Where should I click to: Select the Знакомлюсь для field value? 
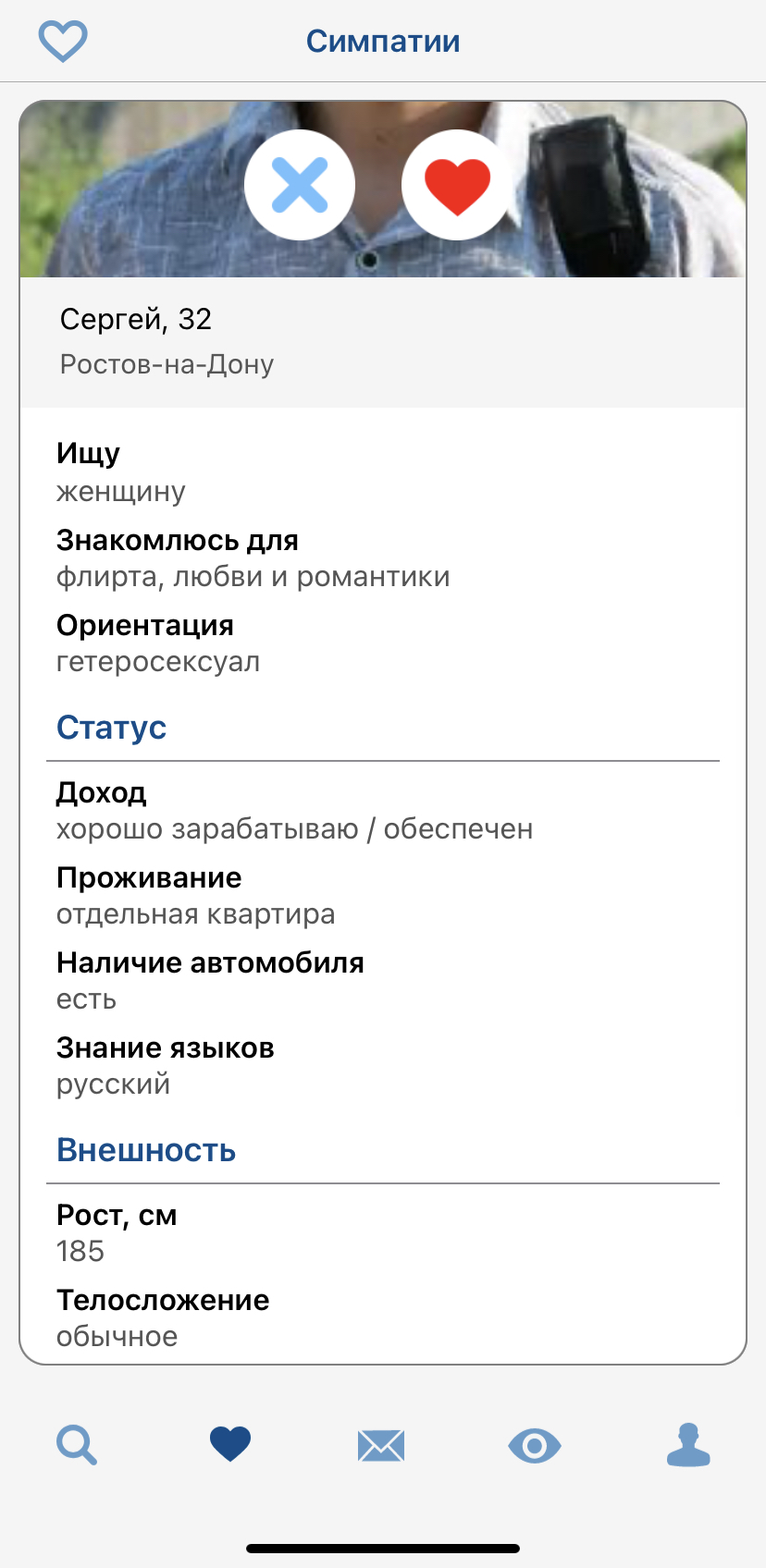pos(253,576)
